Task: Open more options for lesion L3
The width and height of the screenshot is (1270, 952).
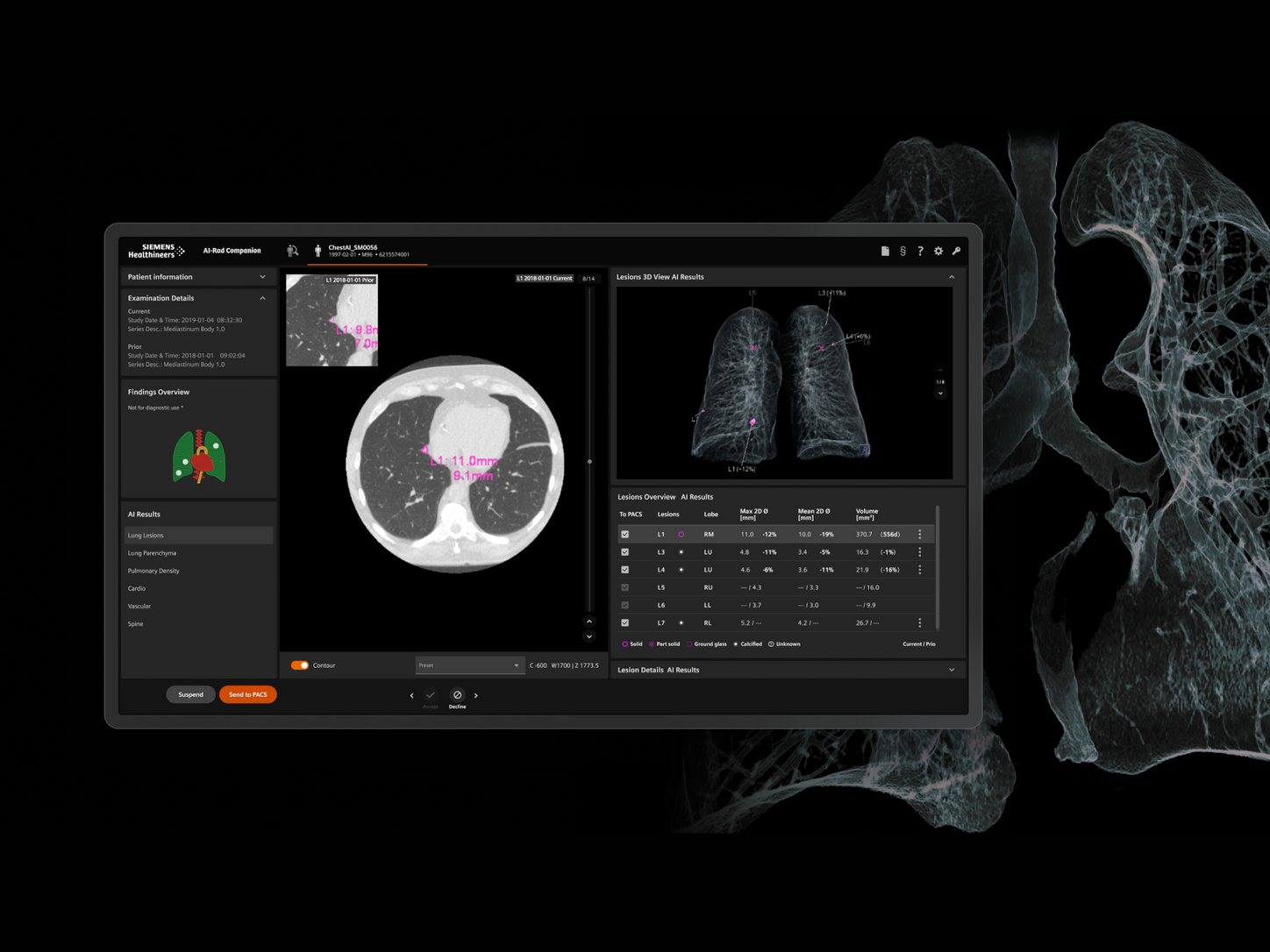Action: pos(919,552)
